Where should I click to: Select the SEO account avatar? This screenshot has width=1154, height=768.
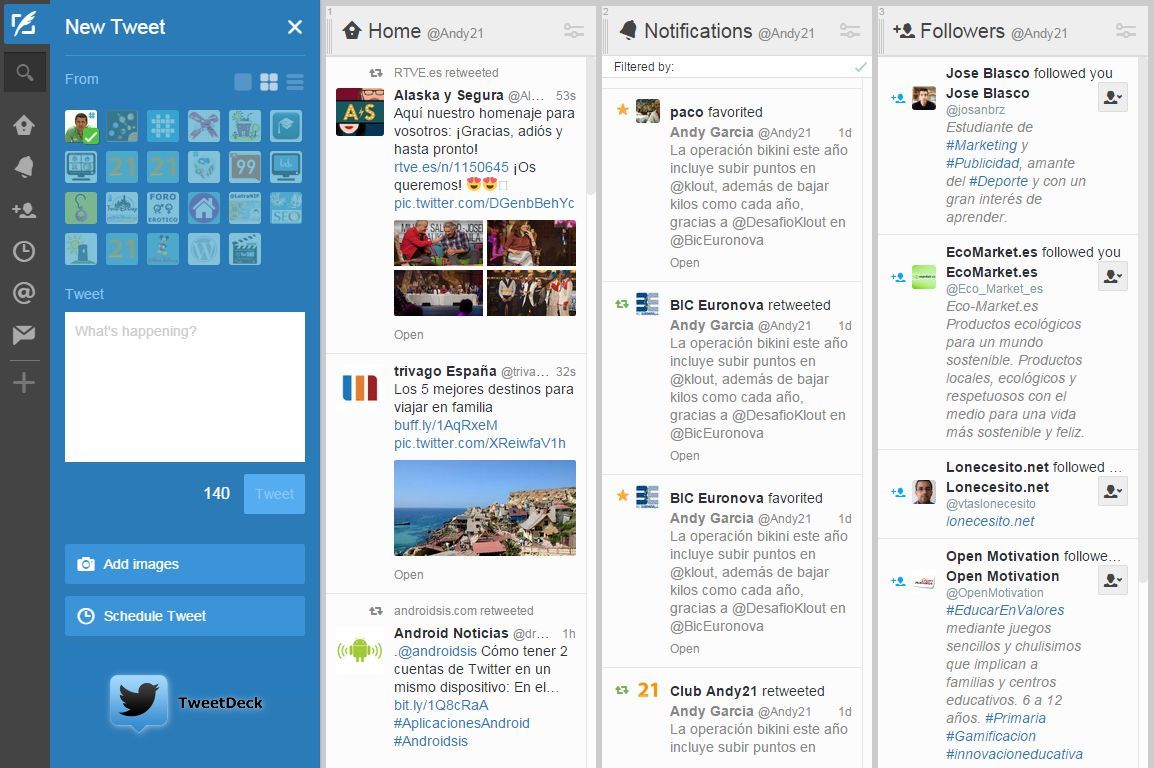286,208
